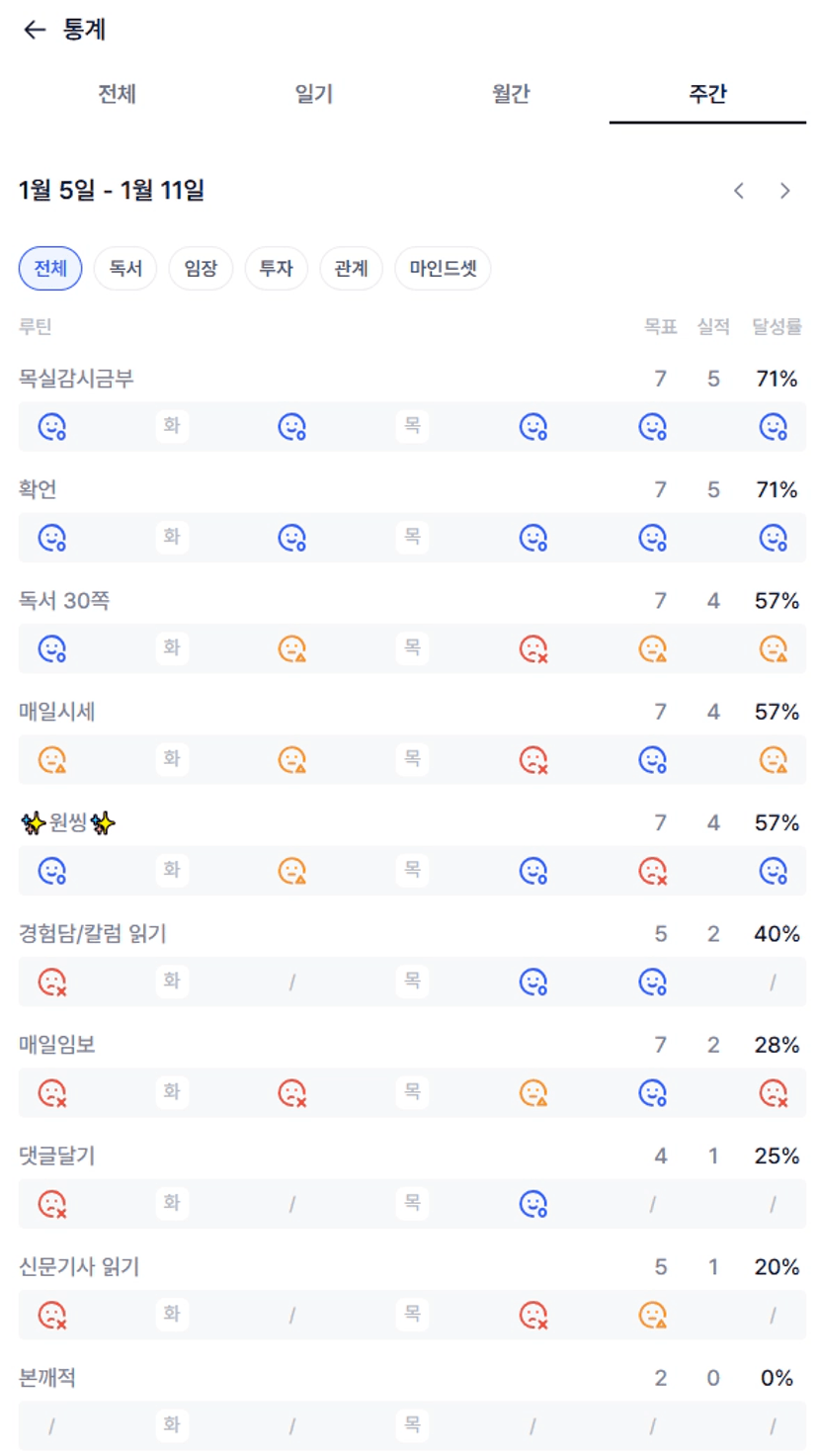Viewport: 817px width, 1456px height.
Task: Select the 관계 category chip
Action: pos(351,268)
